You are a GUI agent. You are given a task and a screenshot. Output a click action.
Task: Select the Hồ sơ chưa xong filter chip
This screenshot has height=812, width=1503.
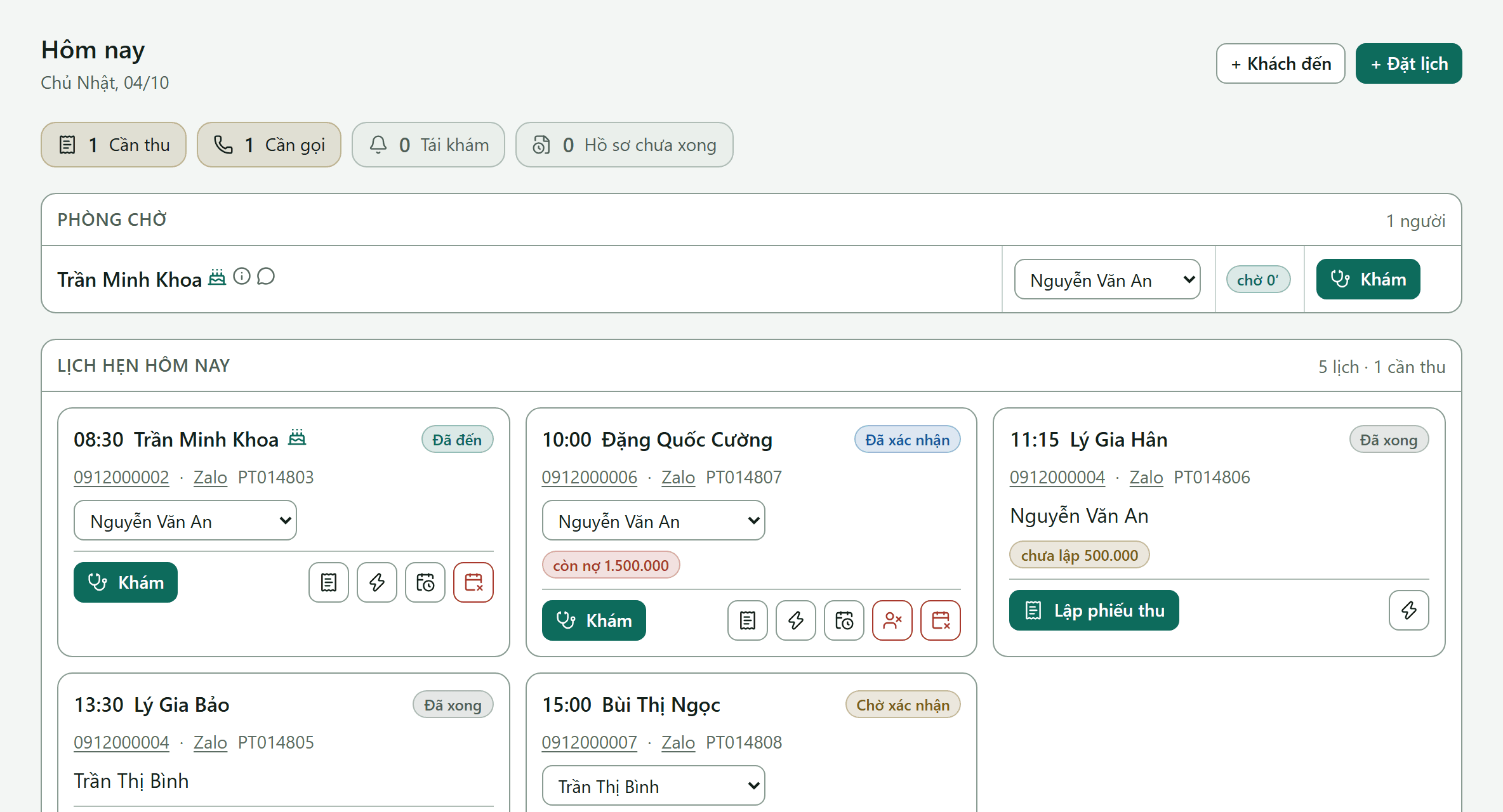click(x=625, y=145)
